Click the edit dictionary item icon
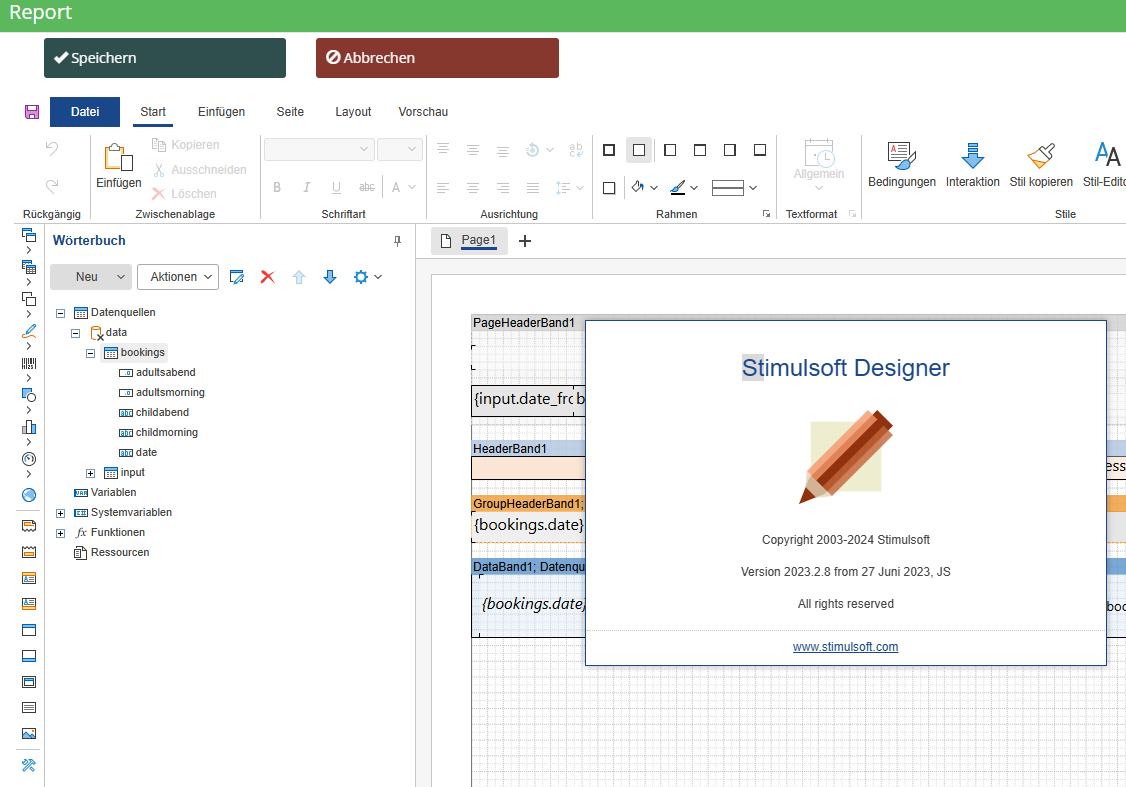 point(237,277)
